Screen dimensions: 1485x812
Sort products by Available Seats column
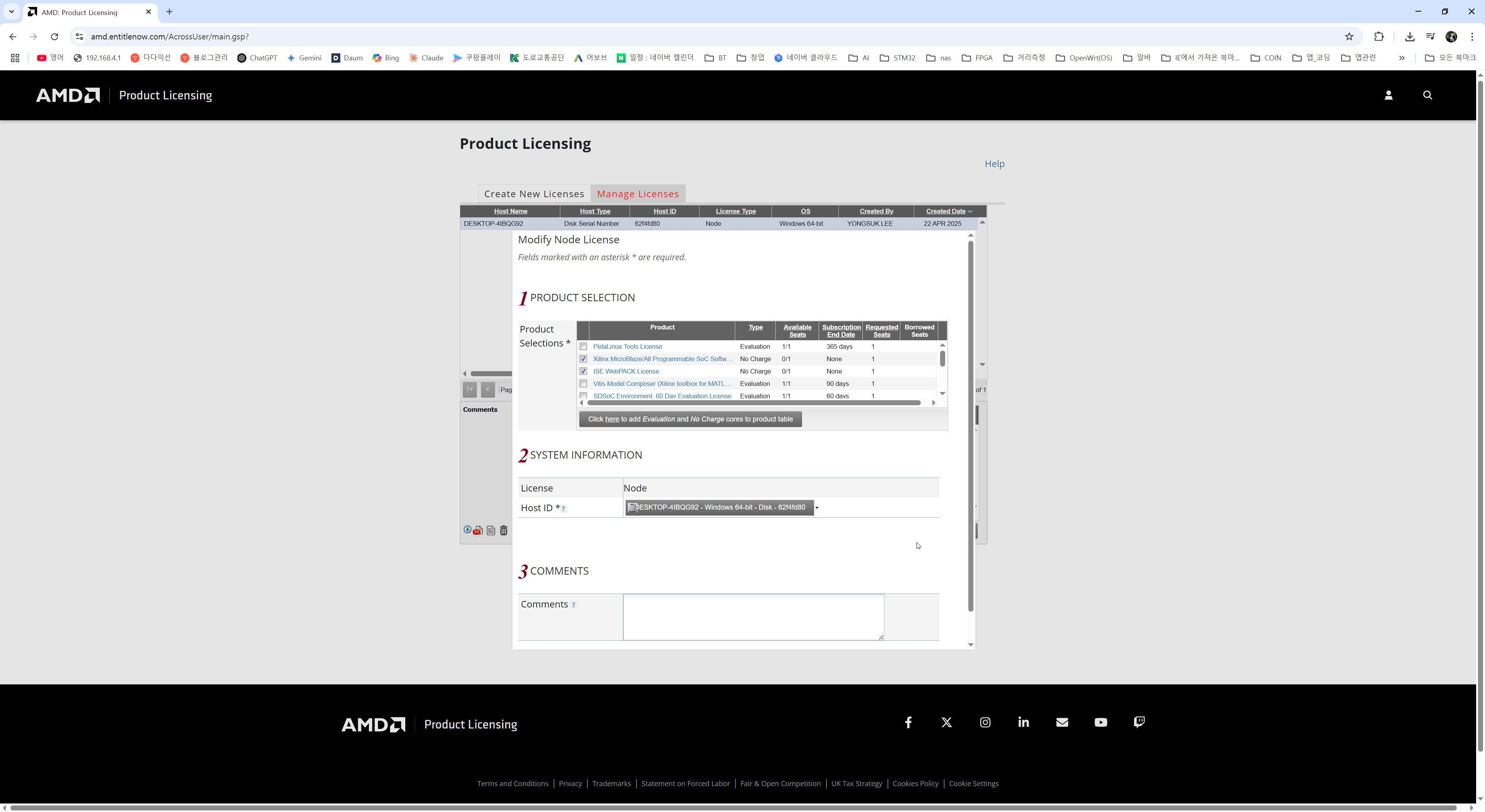(x=797, y=331)
